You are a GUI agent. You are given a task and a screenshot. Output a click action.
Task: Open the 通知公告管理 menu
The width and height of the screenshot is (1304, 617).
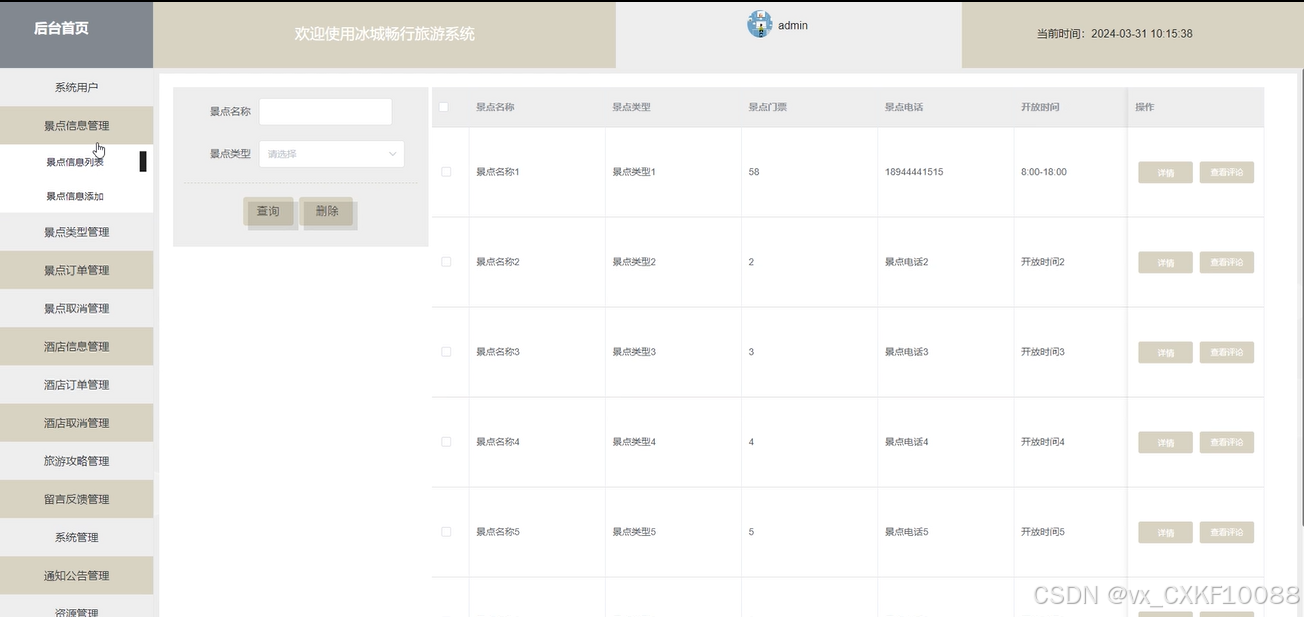coord(77,575)
